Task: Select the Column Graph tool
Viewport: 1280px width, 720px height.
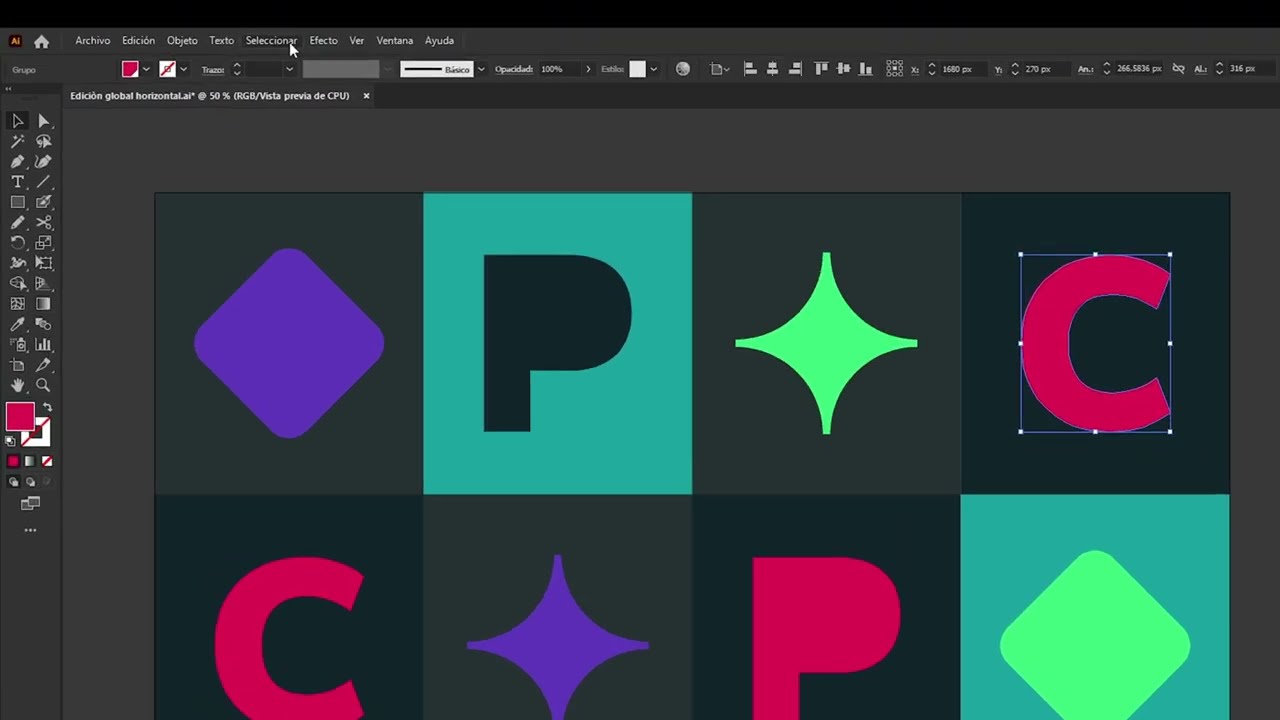Action: 44,345
